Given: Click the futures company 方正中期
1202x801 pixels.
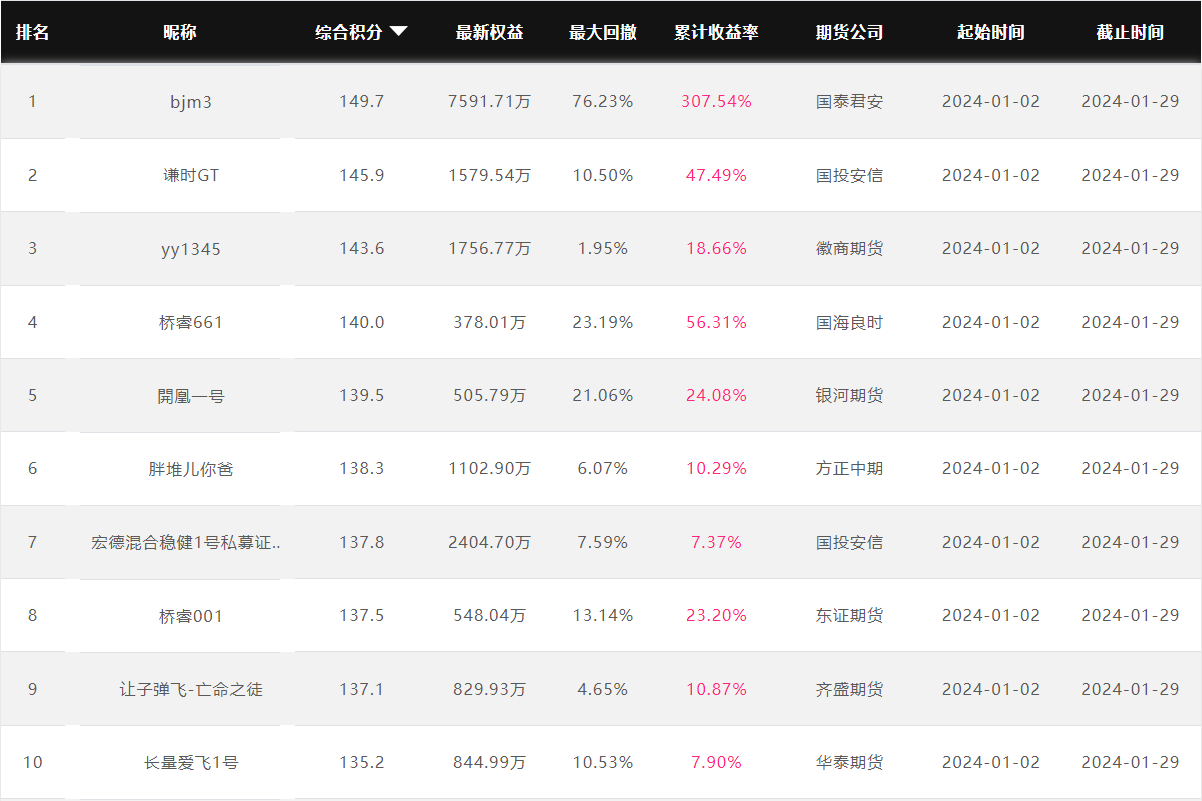Looking at the screenshot, I should (849, 469).
